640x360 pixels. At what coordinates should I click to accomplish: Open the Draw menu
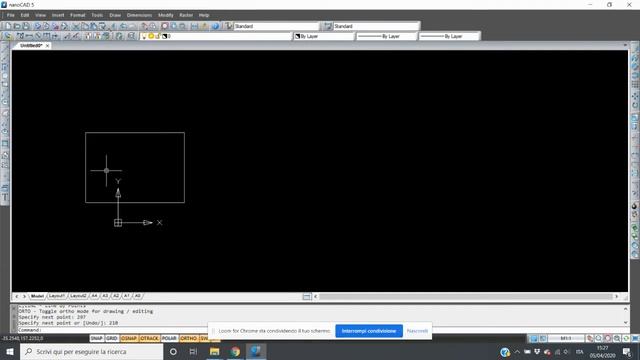(x=115, y=15)
